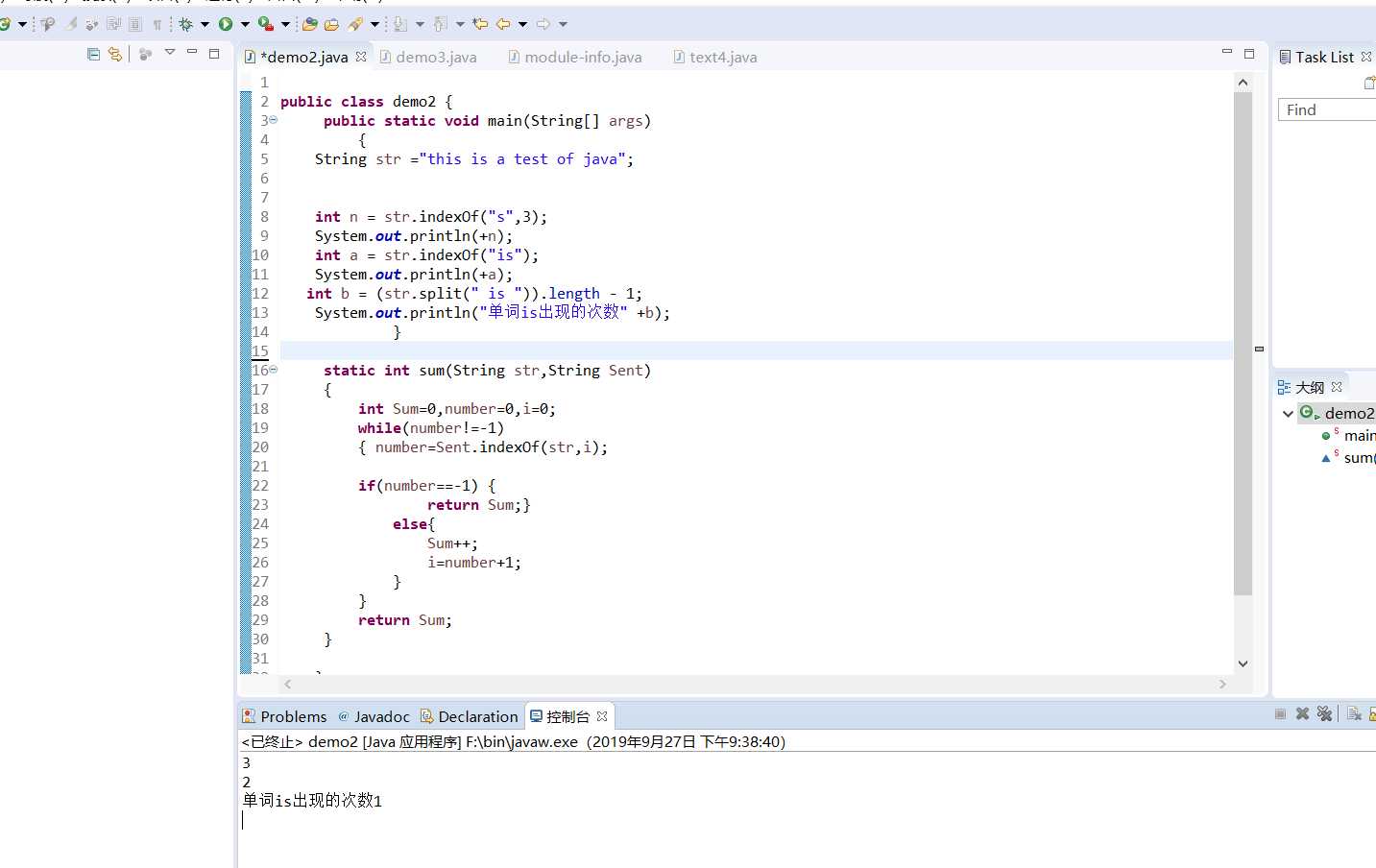Switch to module-info.java editor tab

(x=574, y=57)
